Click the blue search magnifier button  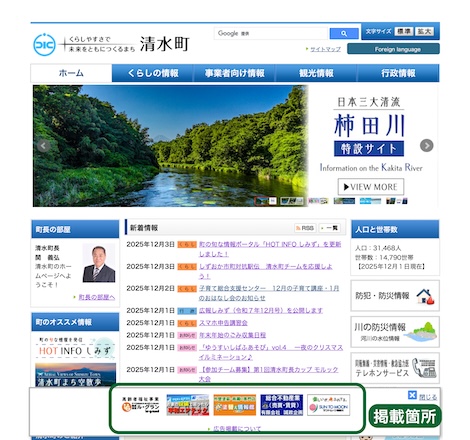click(x=344, y=33)
